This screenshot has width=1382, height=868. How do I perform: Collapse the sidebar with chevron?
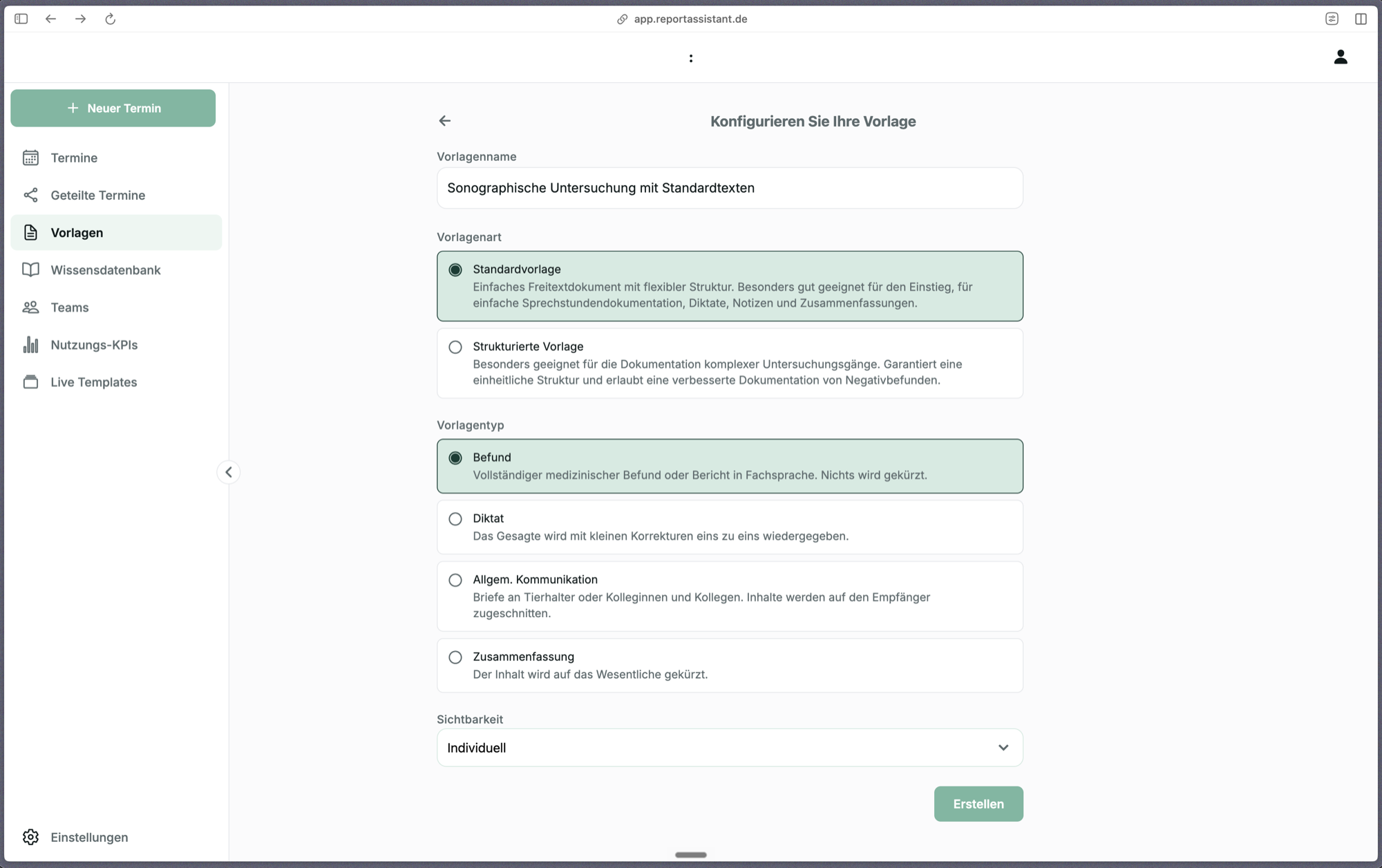(x=229, y=472)
